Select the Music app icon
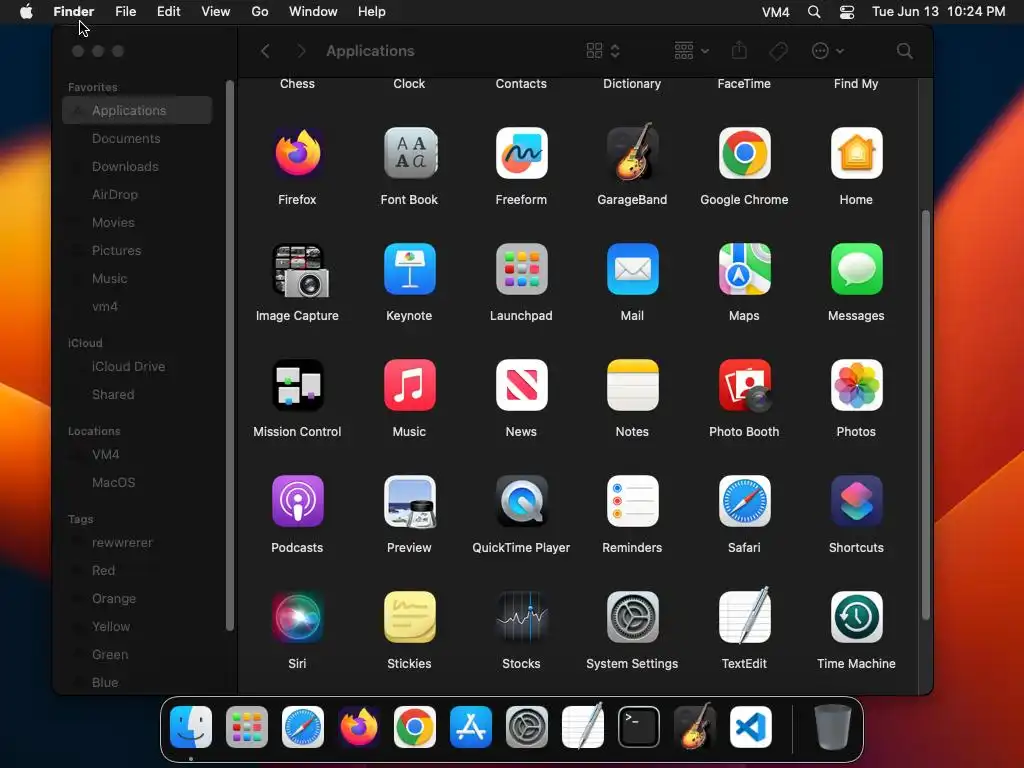This screenshot has width=1024, height=768. click(409, 385)
